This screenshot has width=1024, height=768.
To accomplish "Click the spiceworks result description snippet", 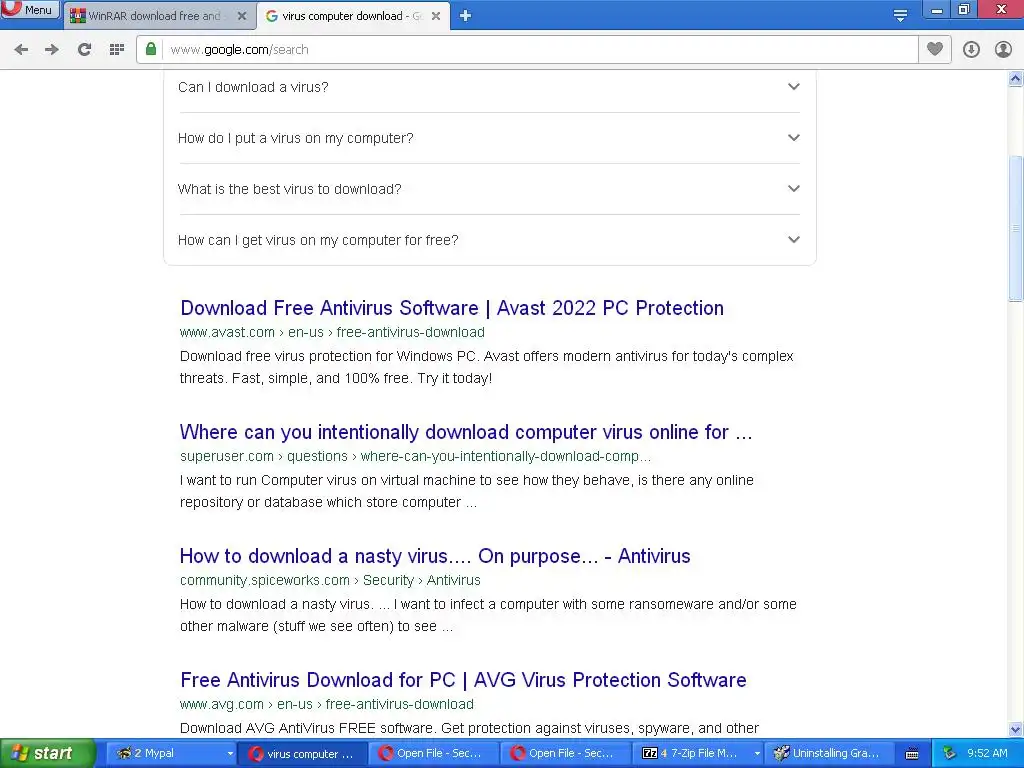I will tap(488, 615).
